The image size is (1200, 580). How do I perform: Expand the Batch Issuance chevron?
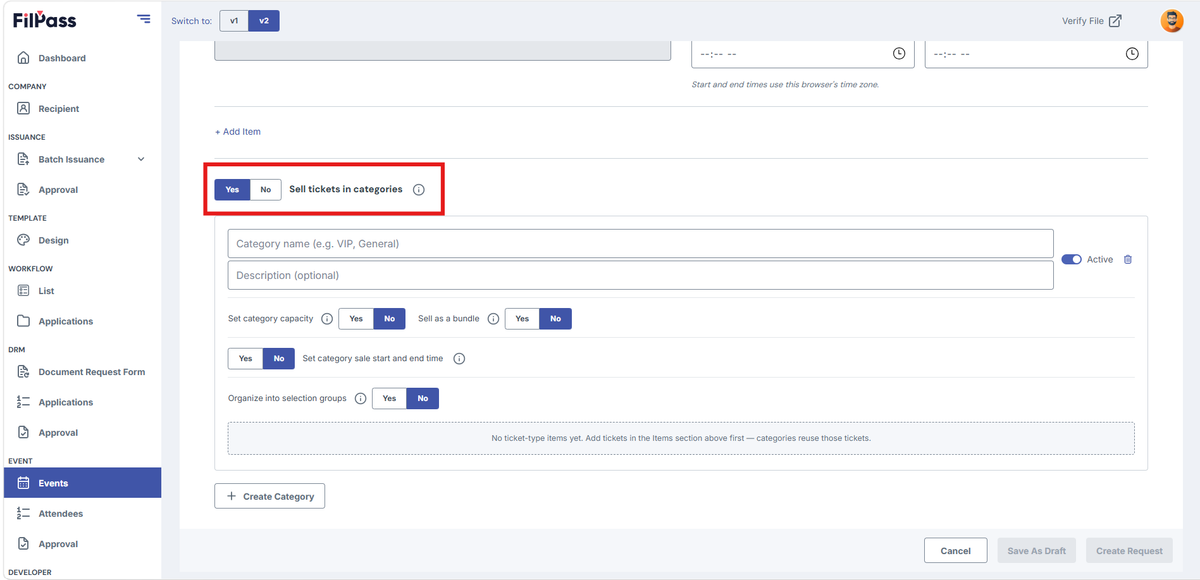140,159
